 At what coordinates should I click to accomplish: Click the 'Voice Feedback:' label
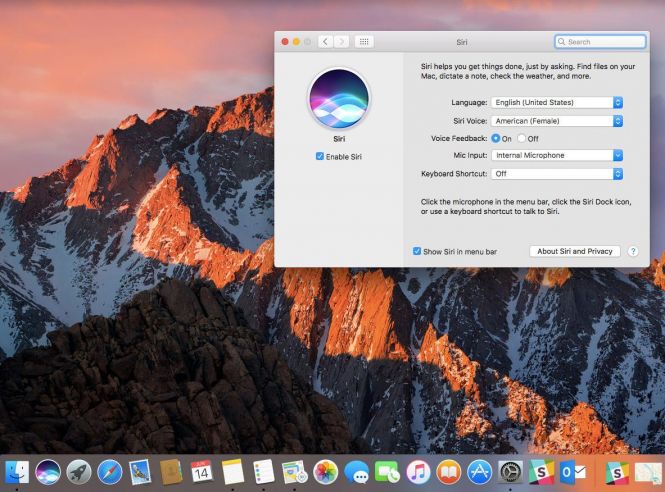[459, 138]
